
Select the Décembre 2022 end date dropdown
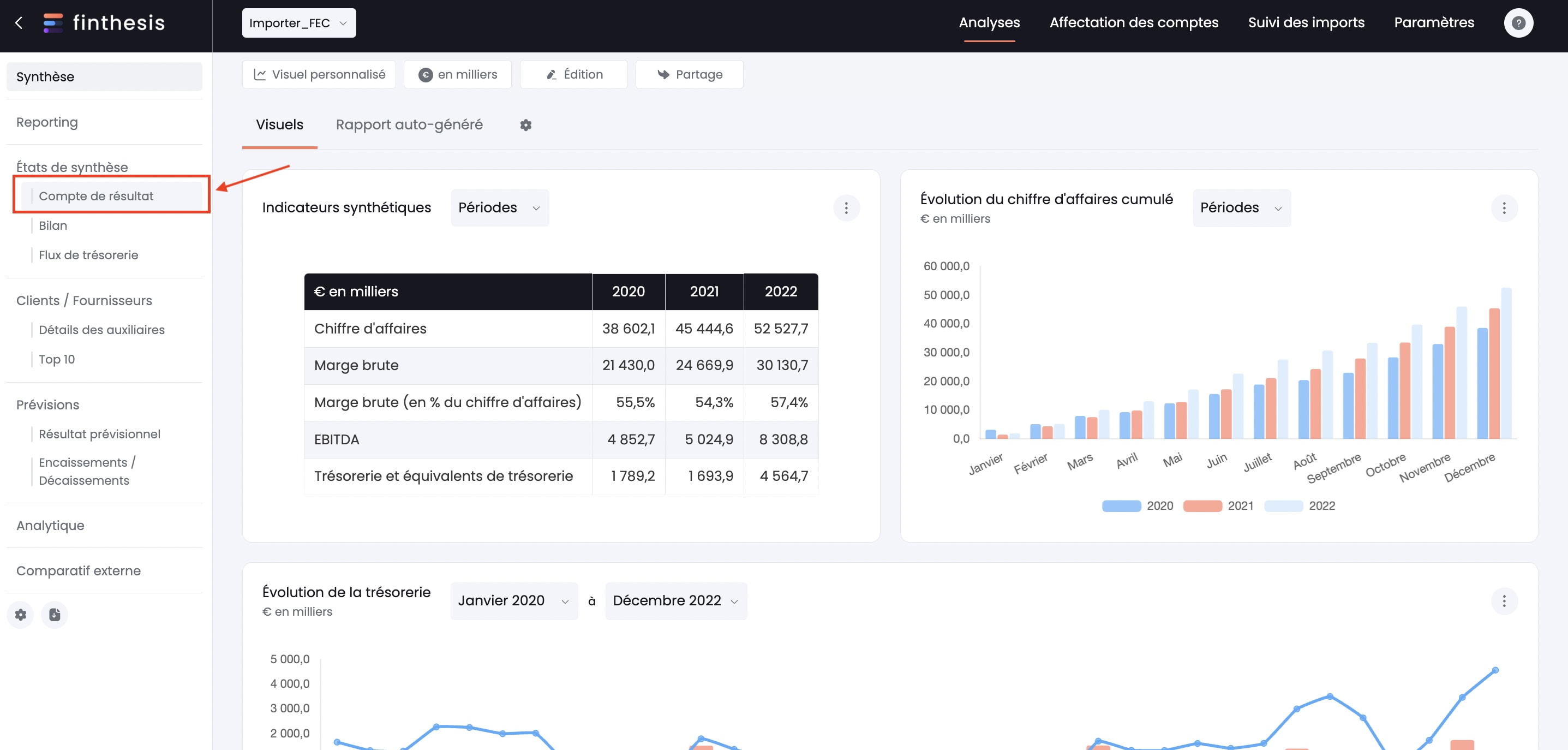pyautogui.click(x=675, y=600)
